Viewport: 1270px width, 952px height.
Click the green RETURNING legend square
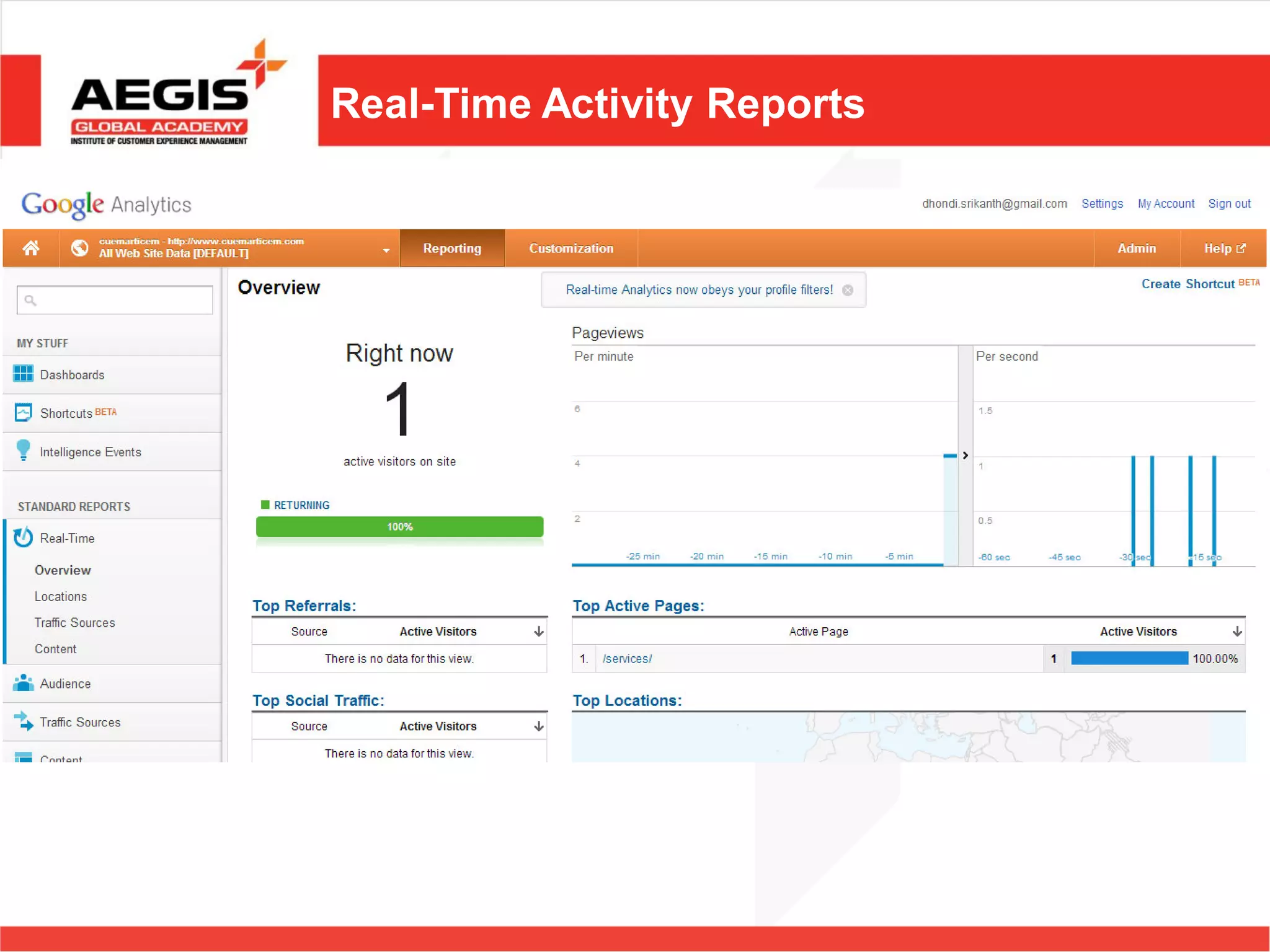(x=265, y=505)
